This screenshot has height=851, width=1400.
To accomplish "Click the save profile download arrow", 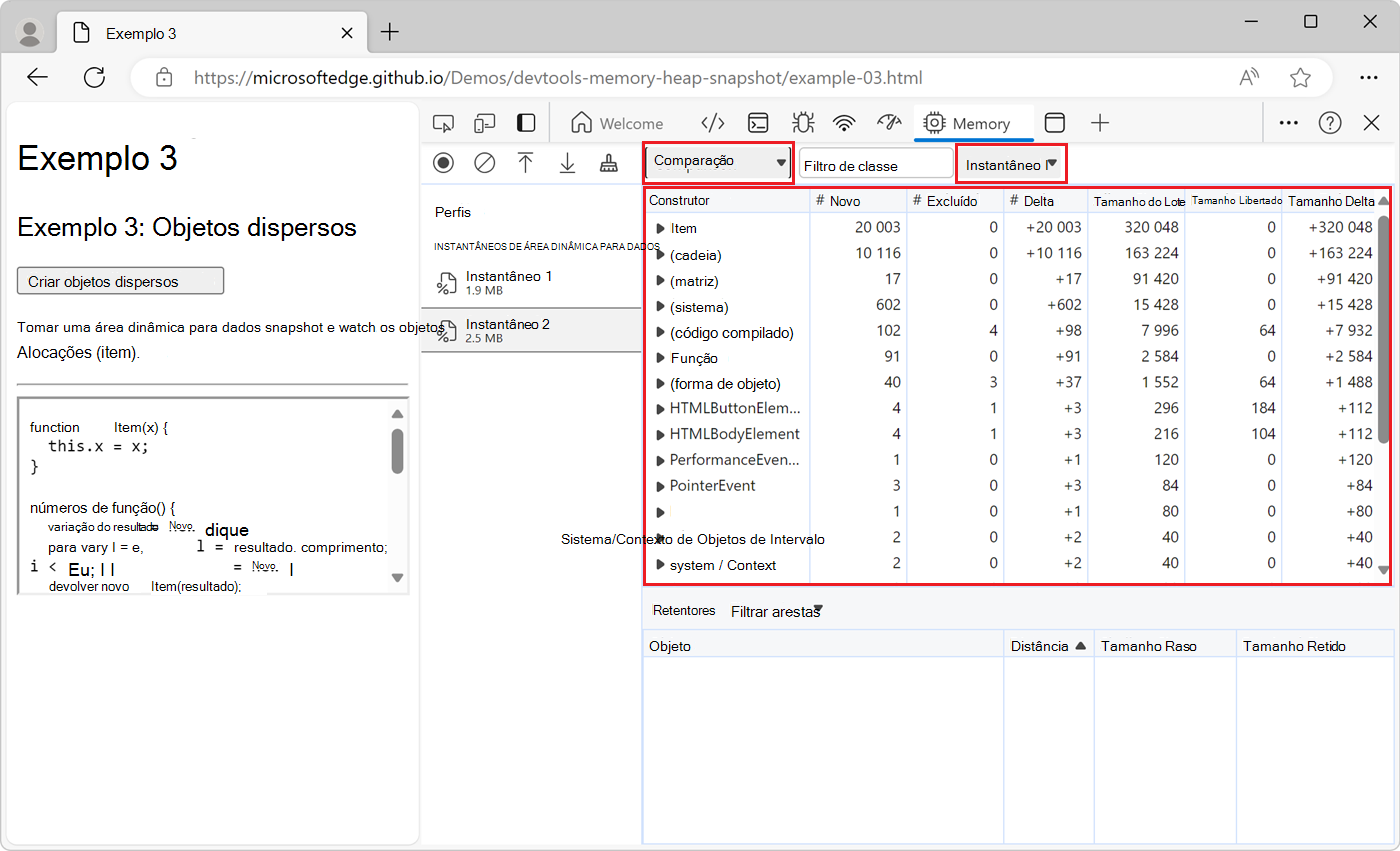I will pos(567,163).
